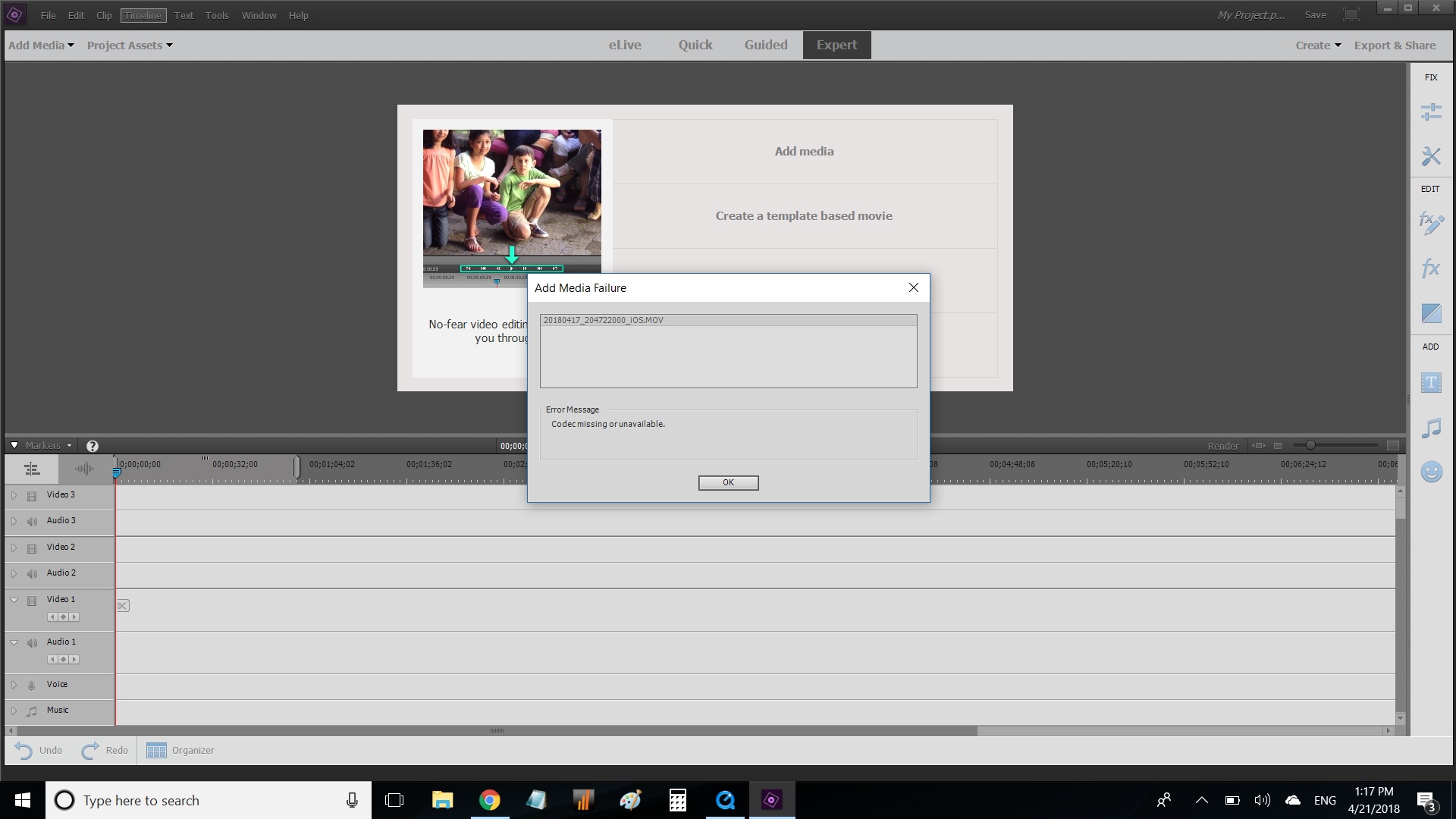Click OK to dismiss Add Media Failure

point(728,482)
